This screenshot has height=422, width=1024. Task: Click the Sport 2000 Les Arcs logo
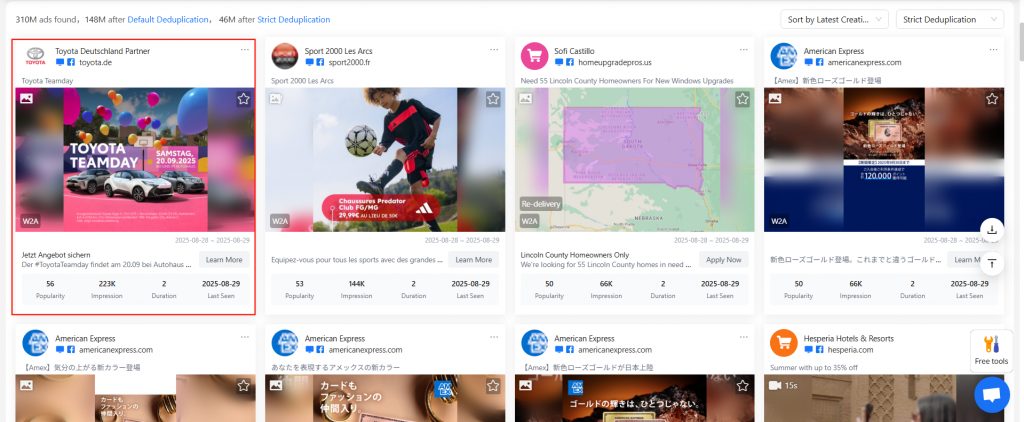pos(285,56)
